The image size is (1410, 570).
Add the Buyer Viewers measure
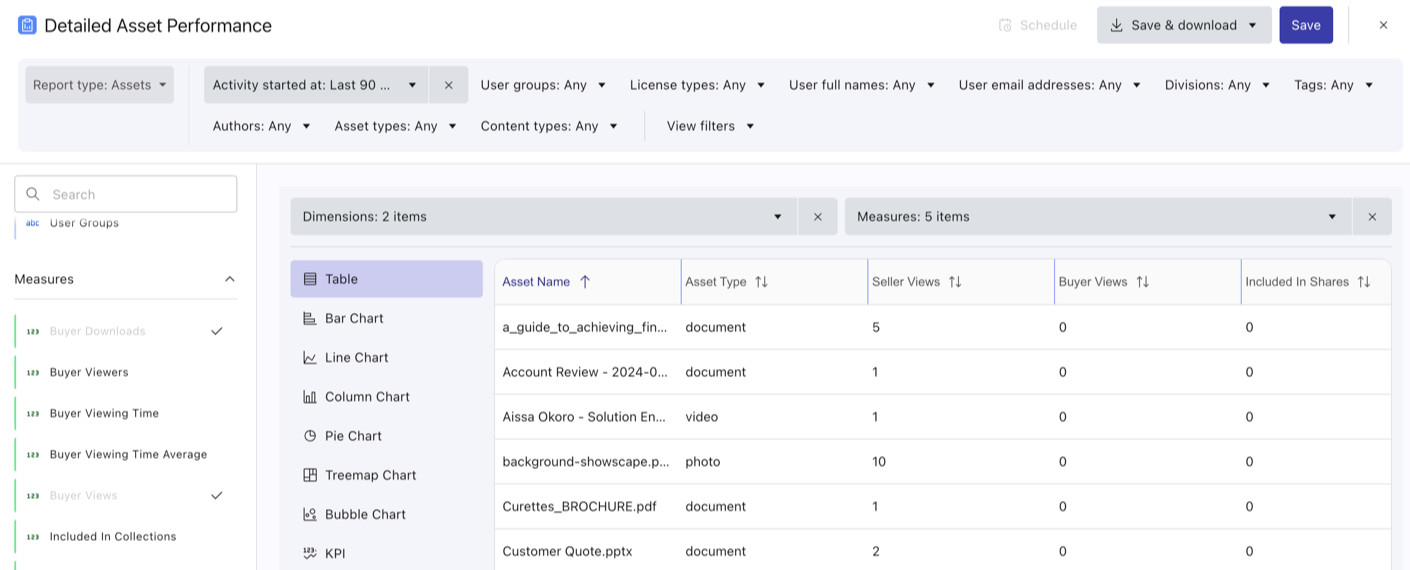pos(89,372)
